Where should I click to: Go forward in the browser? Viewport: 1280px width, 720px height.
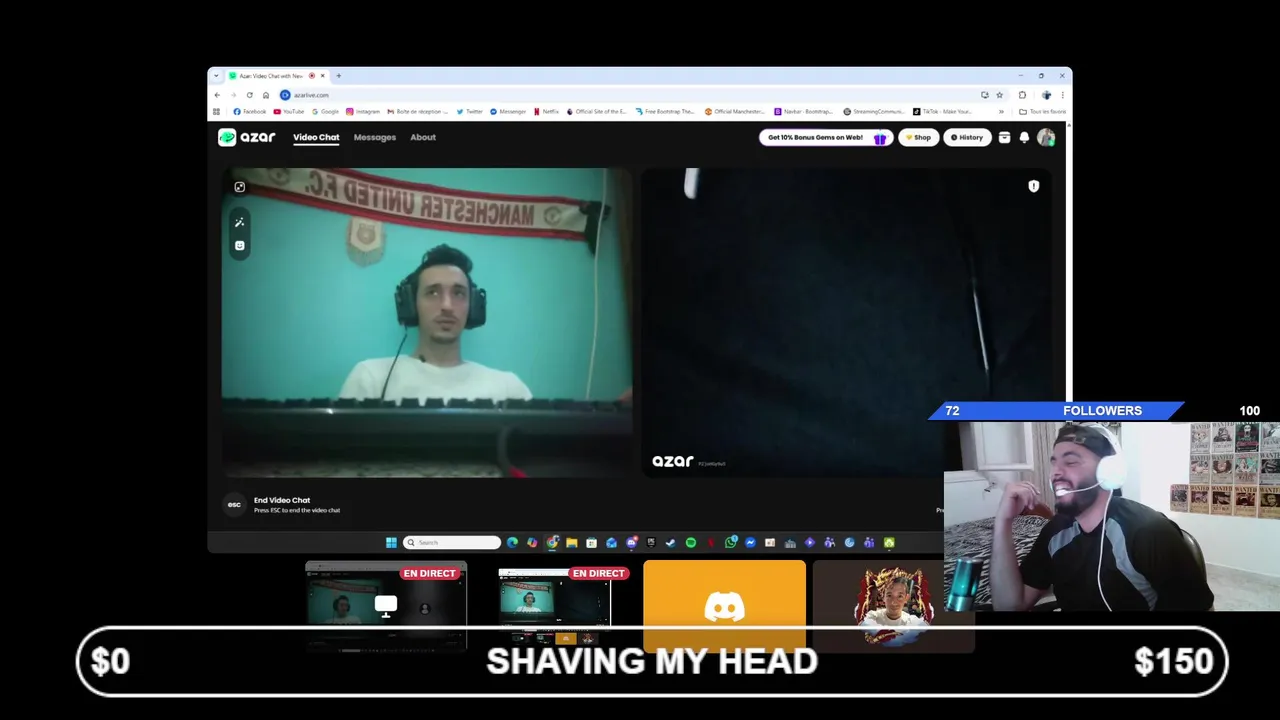point(233,95)
